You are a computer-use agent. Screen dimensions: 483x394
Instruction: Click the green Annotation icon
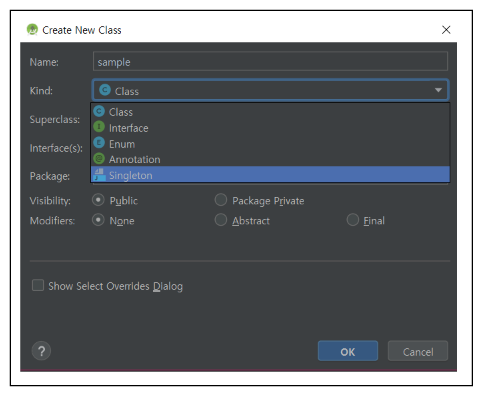pos(99,158)
